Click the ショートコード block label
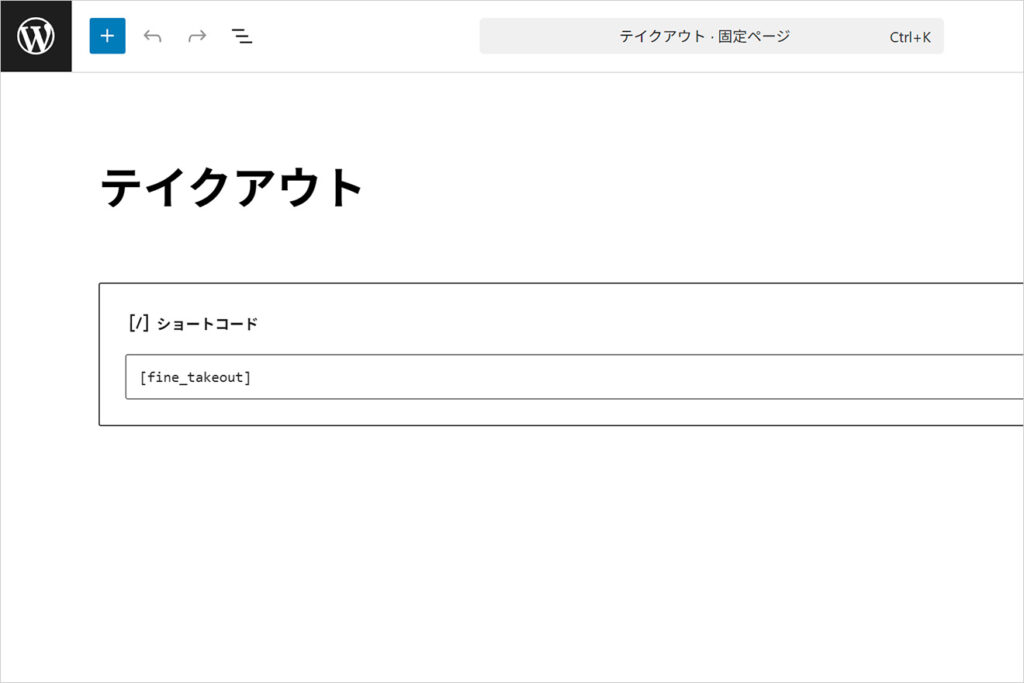Viewport: 1024px width, 683px height. pyautogui.click(x=207, y=324)
